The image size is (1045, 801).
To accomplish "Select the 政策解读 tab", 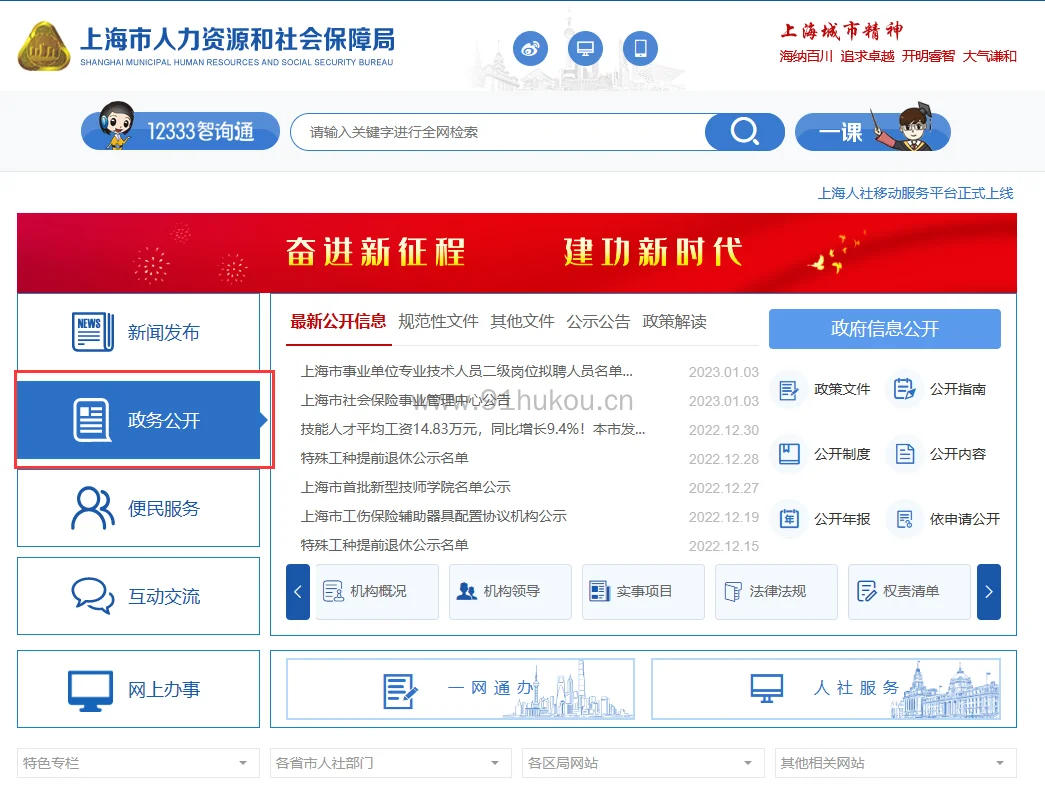I will point(674,321).
